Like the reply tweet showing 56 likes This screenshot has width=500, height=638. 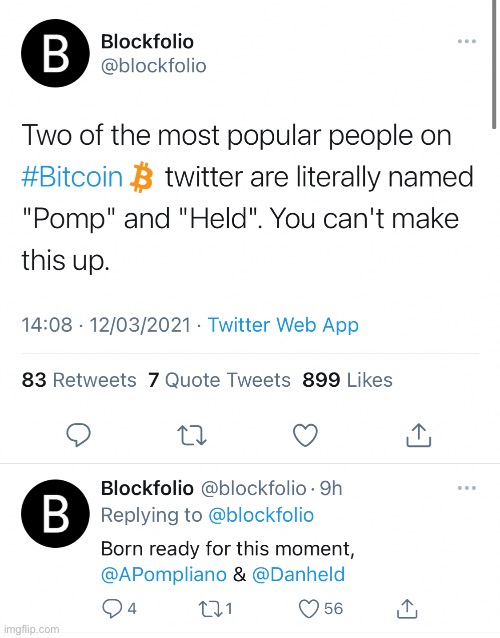pos(321,609)
